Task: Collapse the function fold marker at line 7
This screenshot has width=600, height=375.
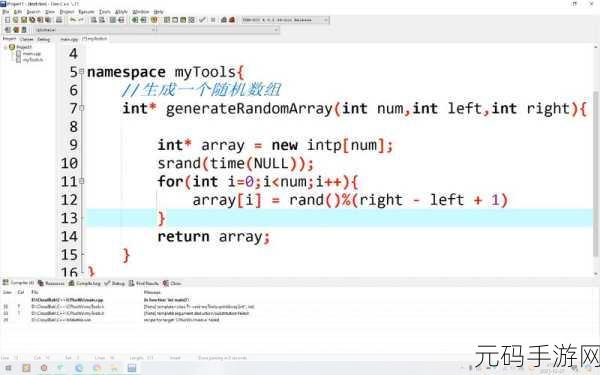Action: coord(82,108)
